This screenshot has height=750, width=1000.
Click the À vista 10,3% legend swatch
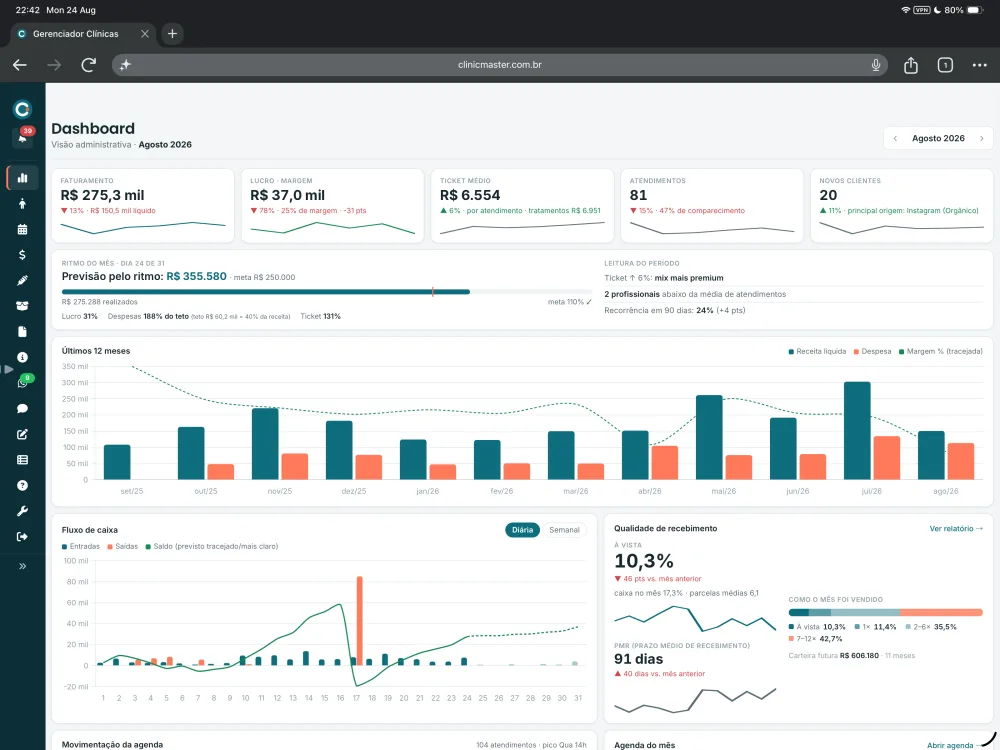point(791,627)
